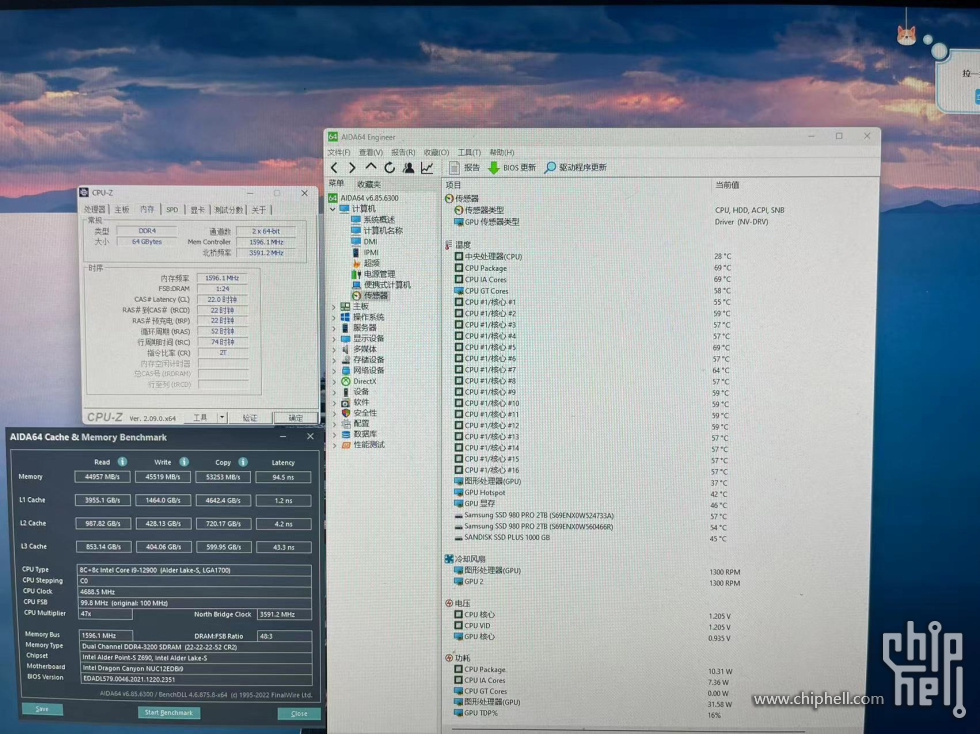The width and height of the screenshot is (980, 734).
Task: Click DirectX icon in AIDA64 tree
Action: click(345, 381)
